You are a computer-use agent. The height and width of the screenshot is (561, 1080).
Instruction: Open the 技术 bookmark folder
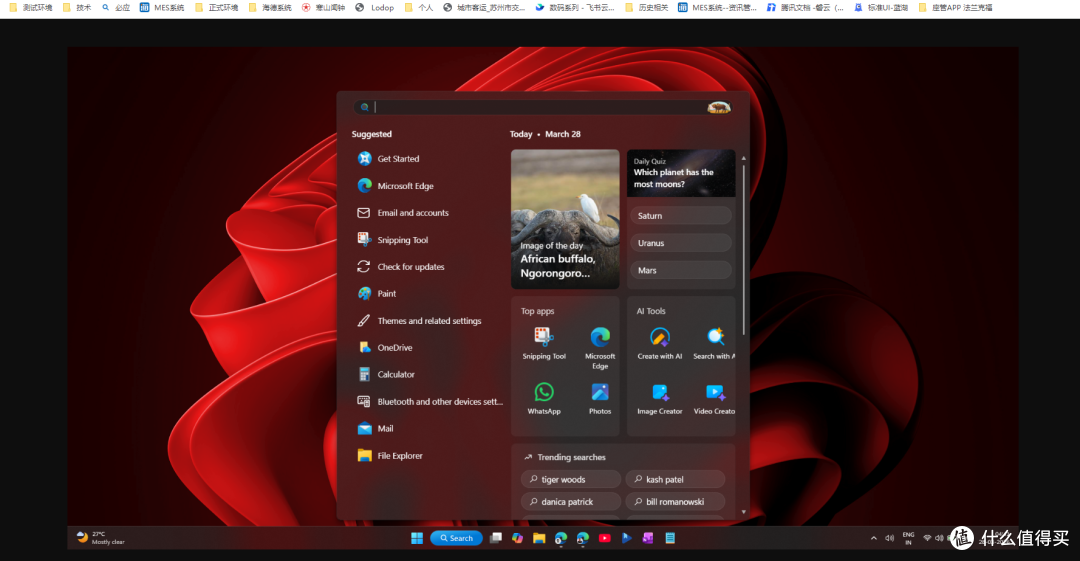(77, 8)
